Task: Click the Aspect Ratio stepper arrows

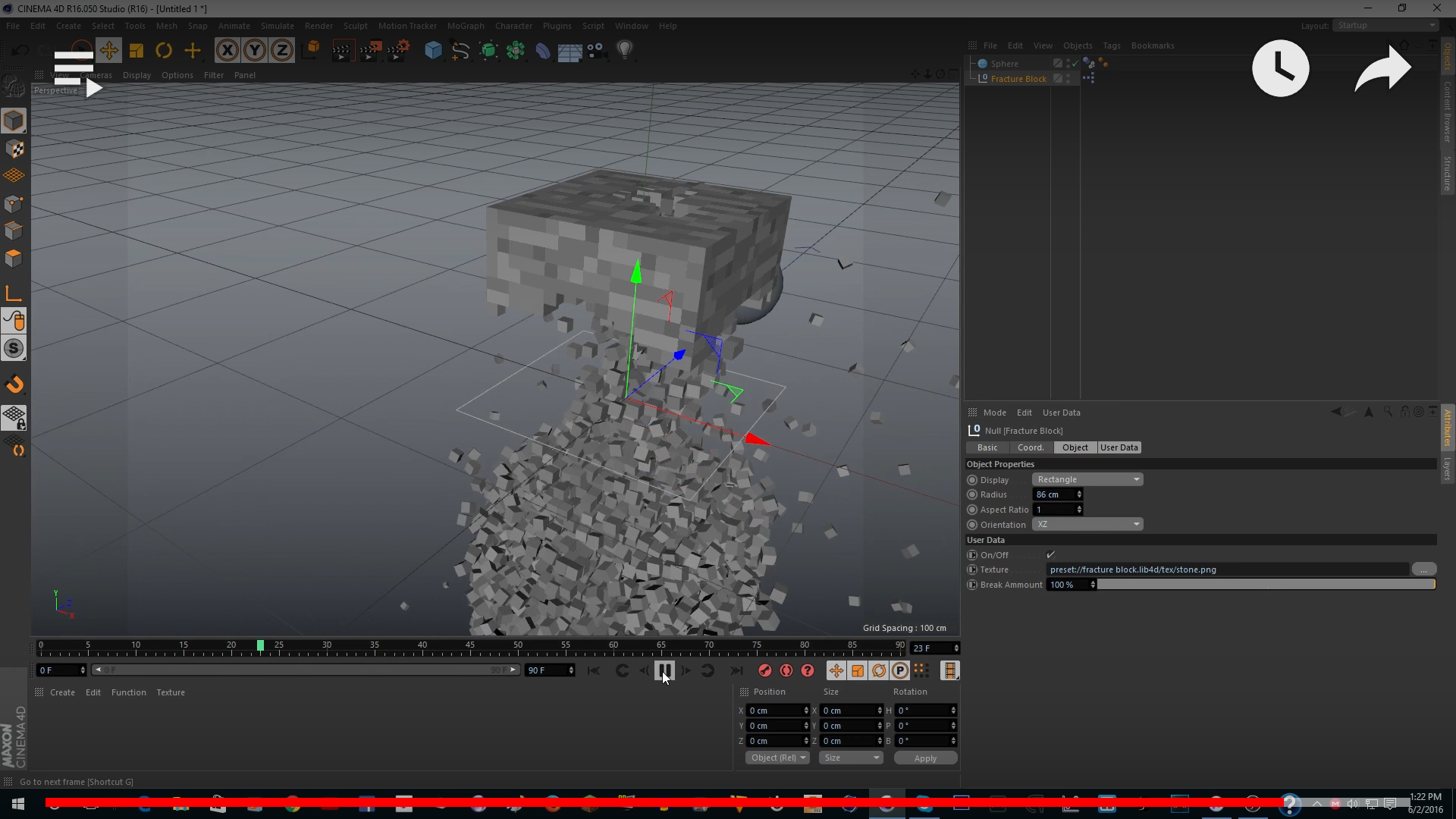Action: (x=1079, y=510)
